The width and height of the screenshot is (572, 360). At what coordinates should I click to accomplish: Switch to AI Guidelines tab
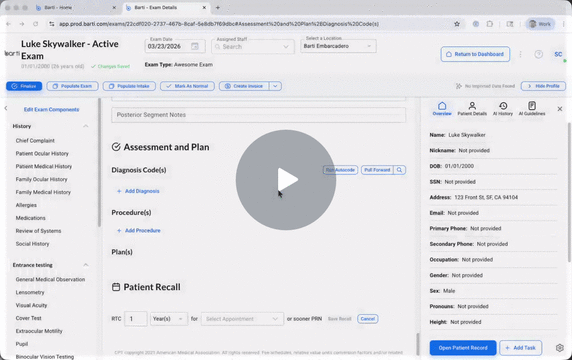pos(532,109)
